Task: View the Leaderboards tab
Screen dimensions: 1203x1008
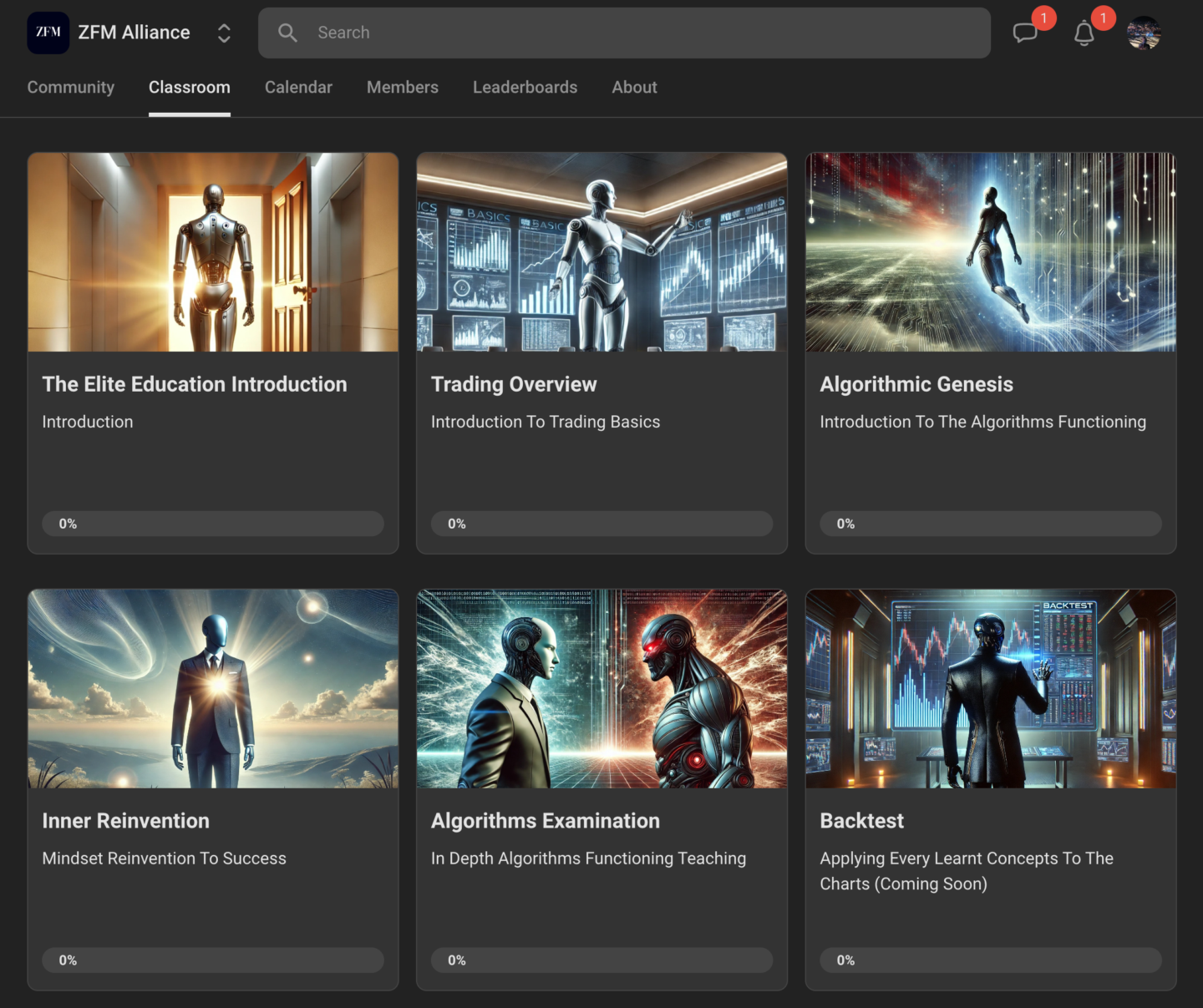Action: (525, 87)
